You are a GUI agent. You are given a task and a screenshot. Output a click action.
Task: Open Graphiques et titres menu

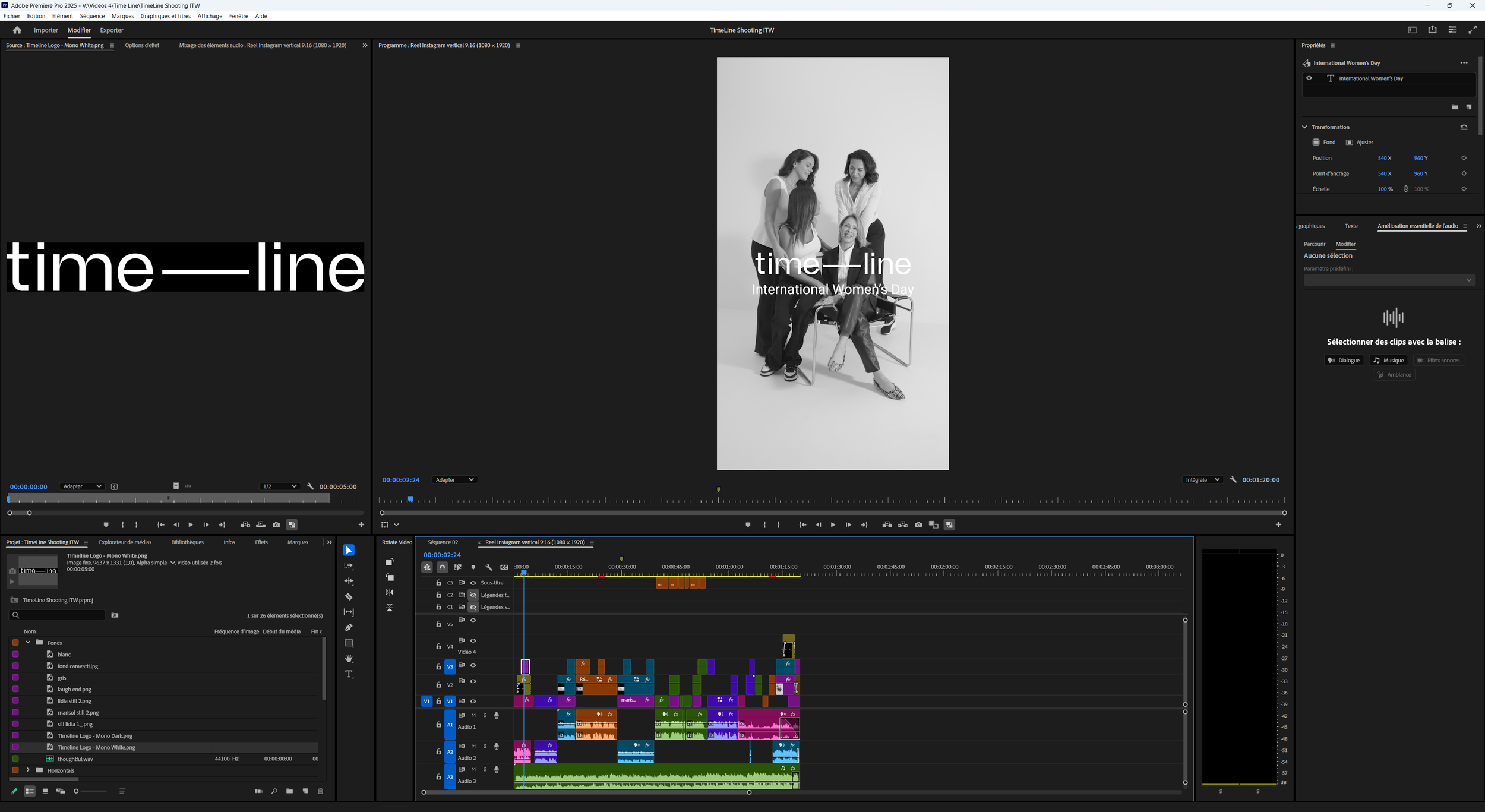click(166, 16)
